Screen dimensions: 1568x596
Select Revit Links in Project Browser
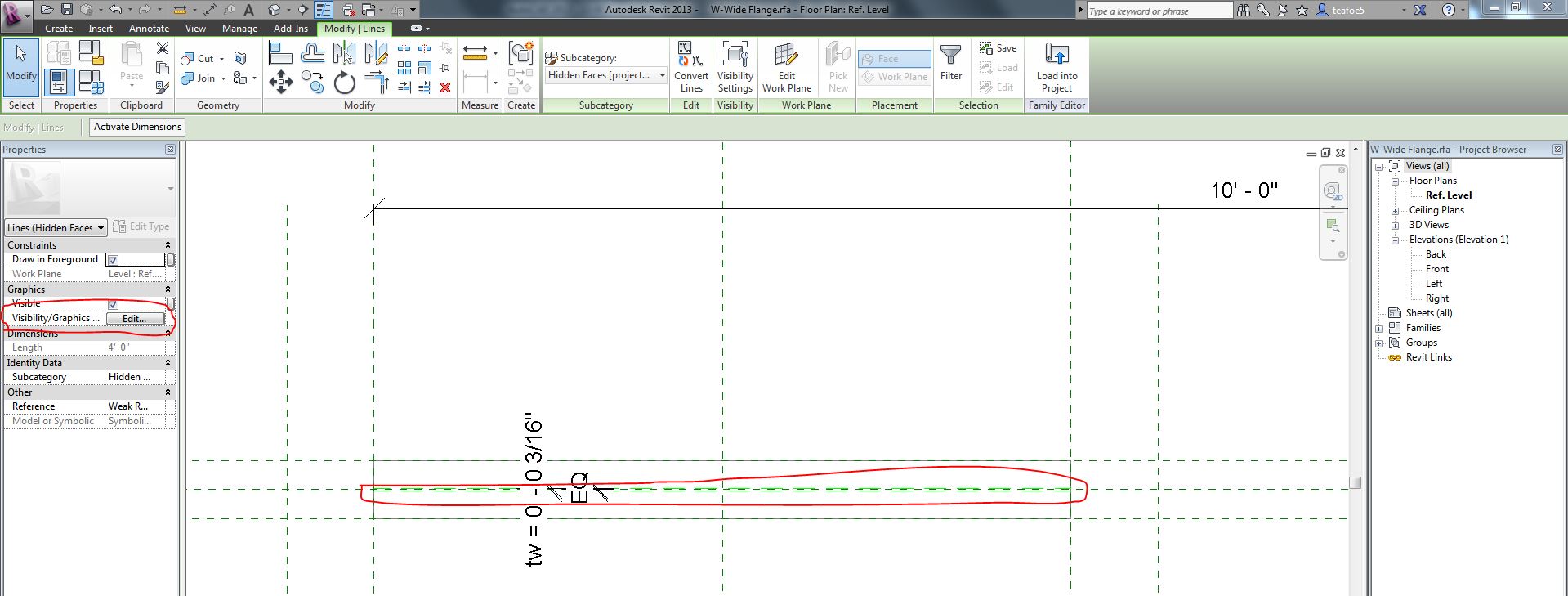click(1428, 357)
